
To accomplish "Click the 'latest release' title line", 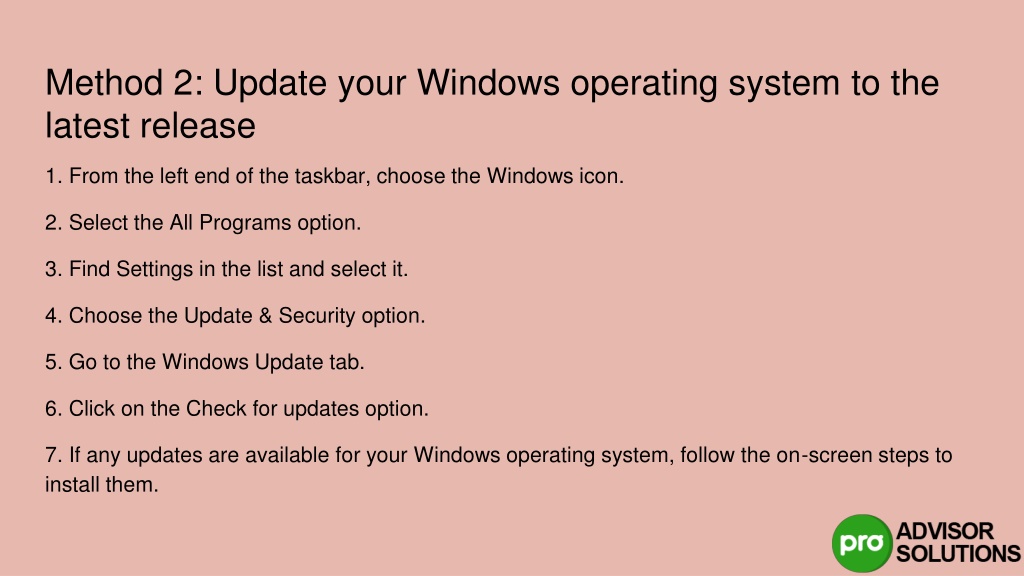I will (x=150, y=125).
